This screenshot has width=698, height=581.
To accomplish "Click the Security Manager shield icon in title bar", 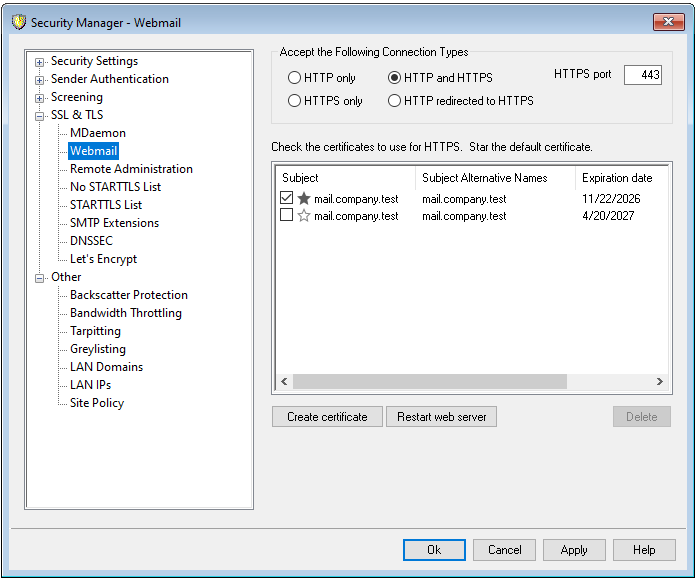I will click(x=18, y=23).
